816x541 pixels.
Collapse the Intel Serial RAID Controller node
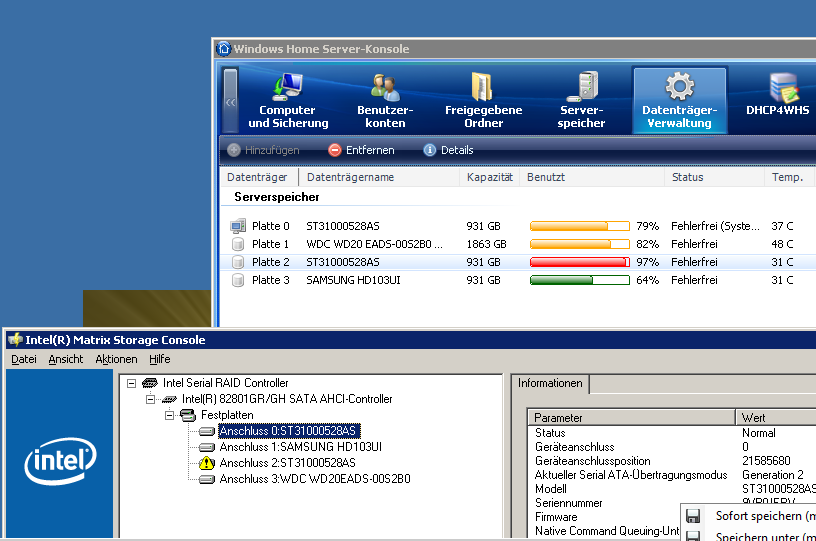[132, 383]
